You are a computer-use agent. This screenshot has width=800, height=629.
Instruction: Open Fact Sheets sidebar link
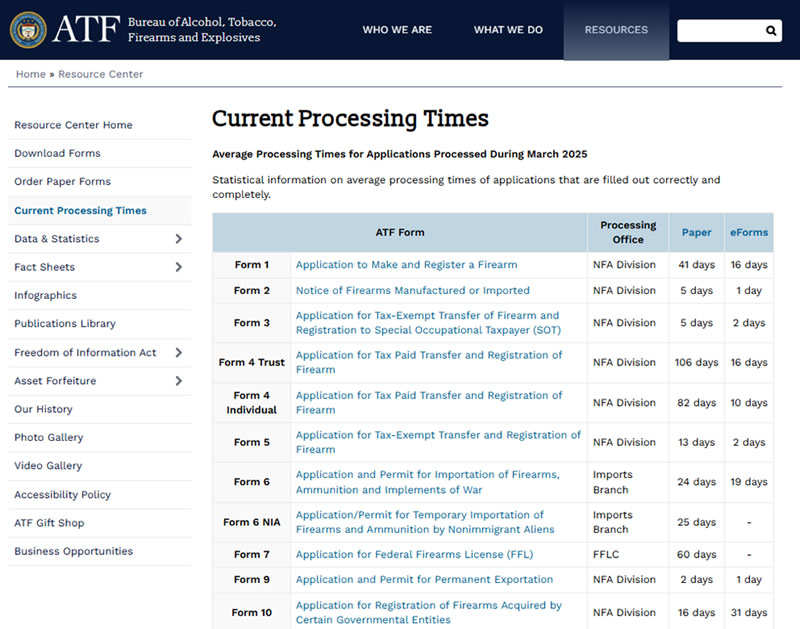(44, 267)
